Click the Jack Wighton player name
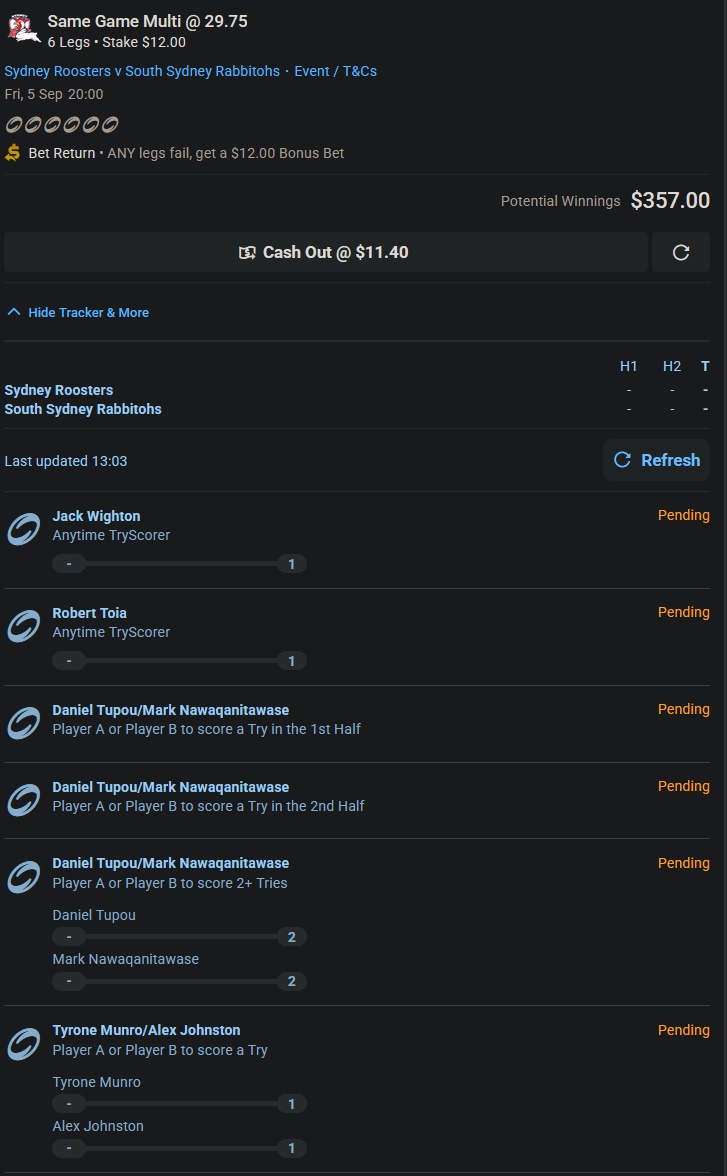Viewport: 727px width, 1176px height. [96, 516]
